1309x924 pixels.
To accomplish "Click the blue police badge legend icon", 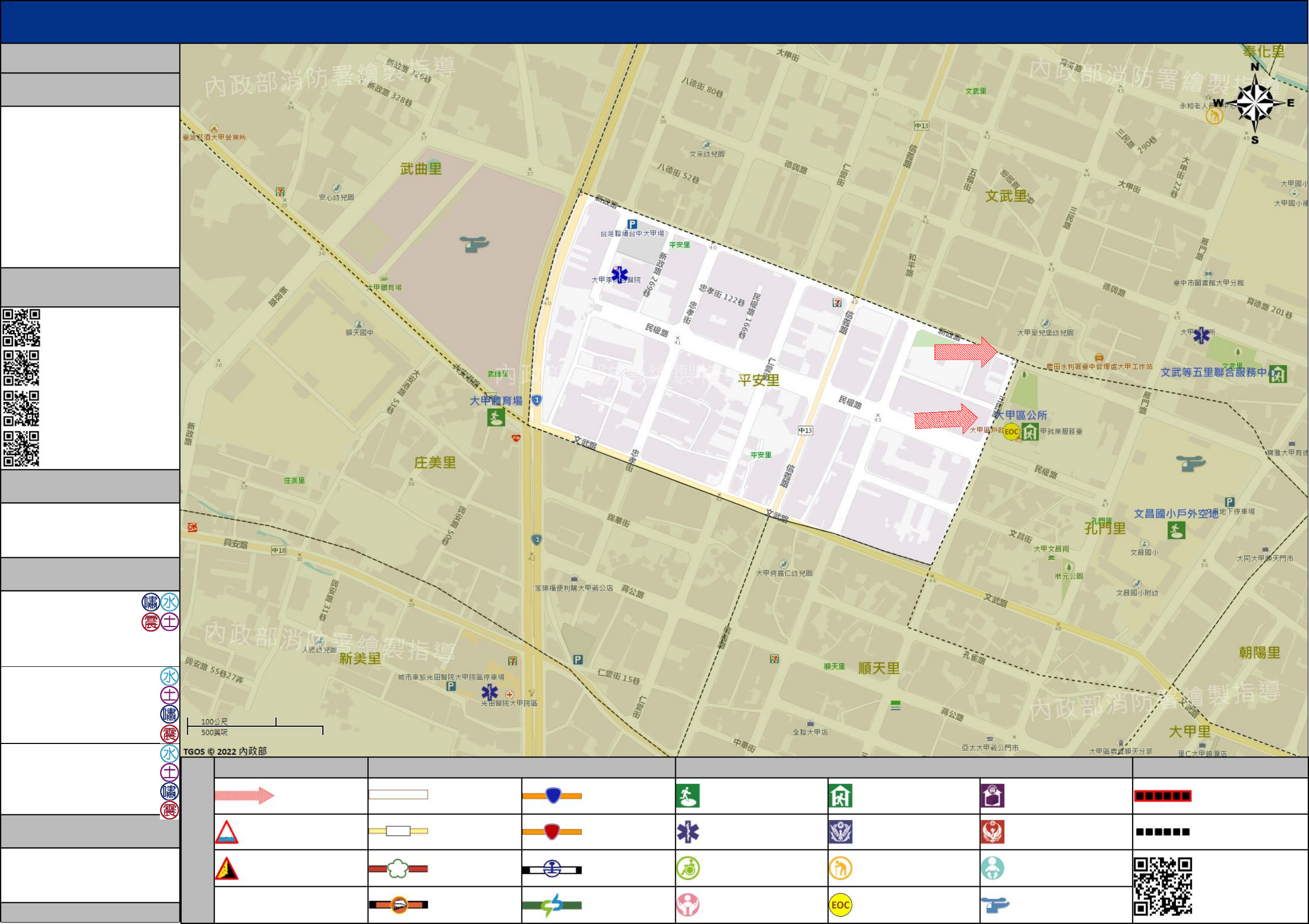I will [x=840, y=832].
